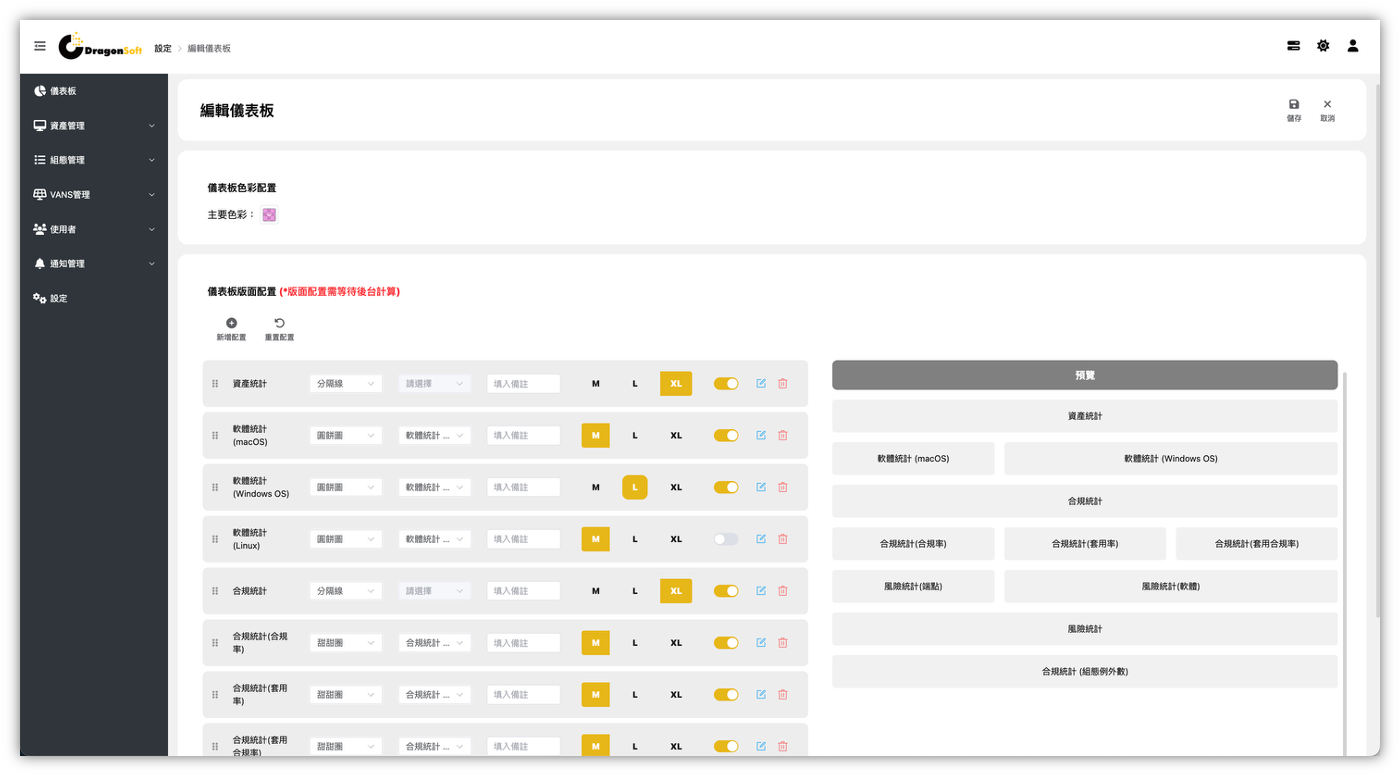Disable the 資產統計 row toggle
Viewport: 1400px width, 776px height.
(726, 384)
